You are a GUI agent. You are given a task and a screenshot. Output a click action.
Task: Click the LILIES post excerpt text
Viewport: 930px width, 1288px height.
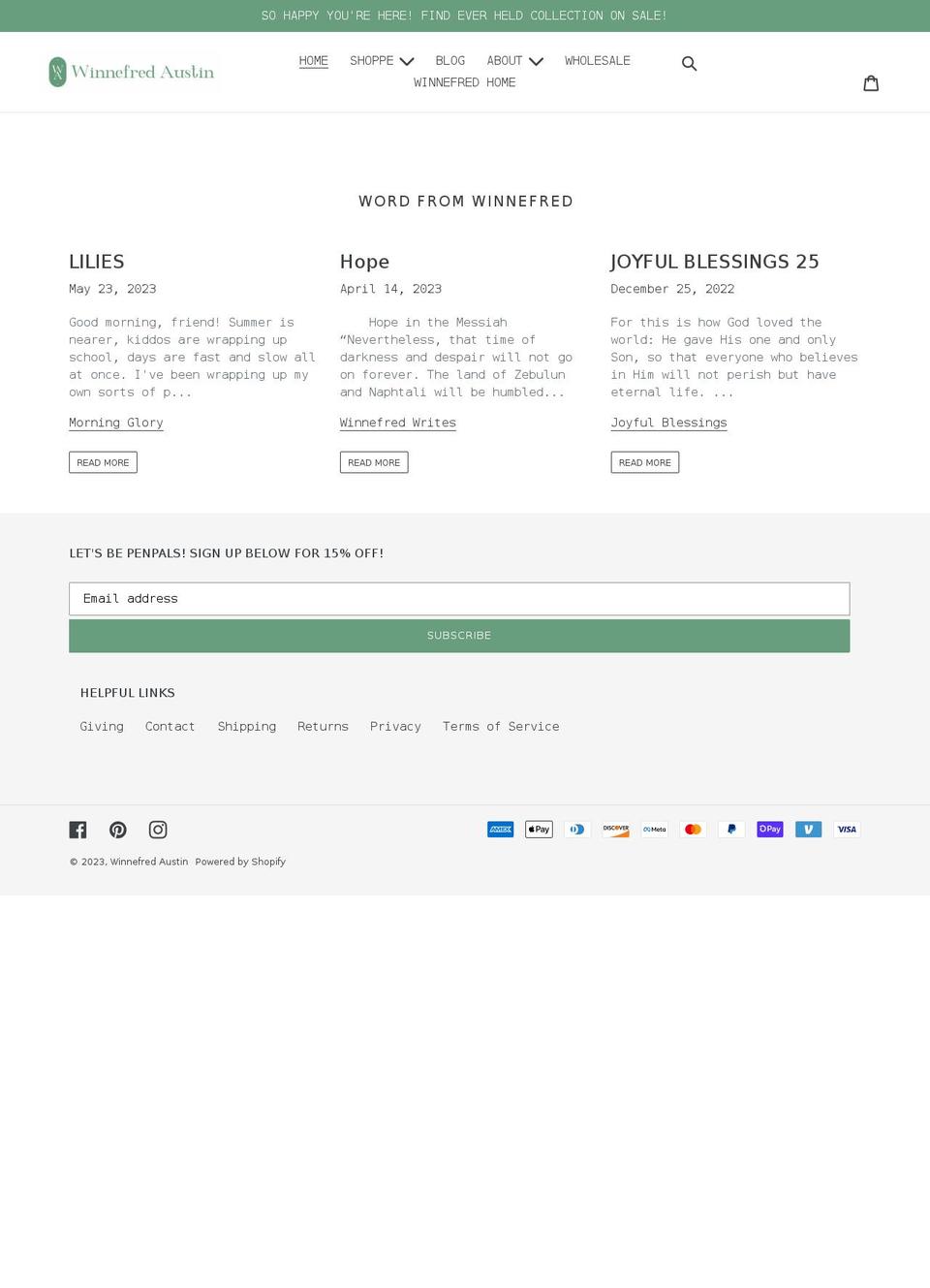(192, 358)
